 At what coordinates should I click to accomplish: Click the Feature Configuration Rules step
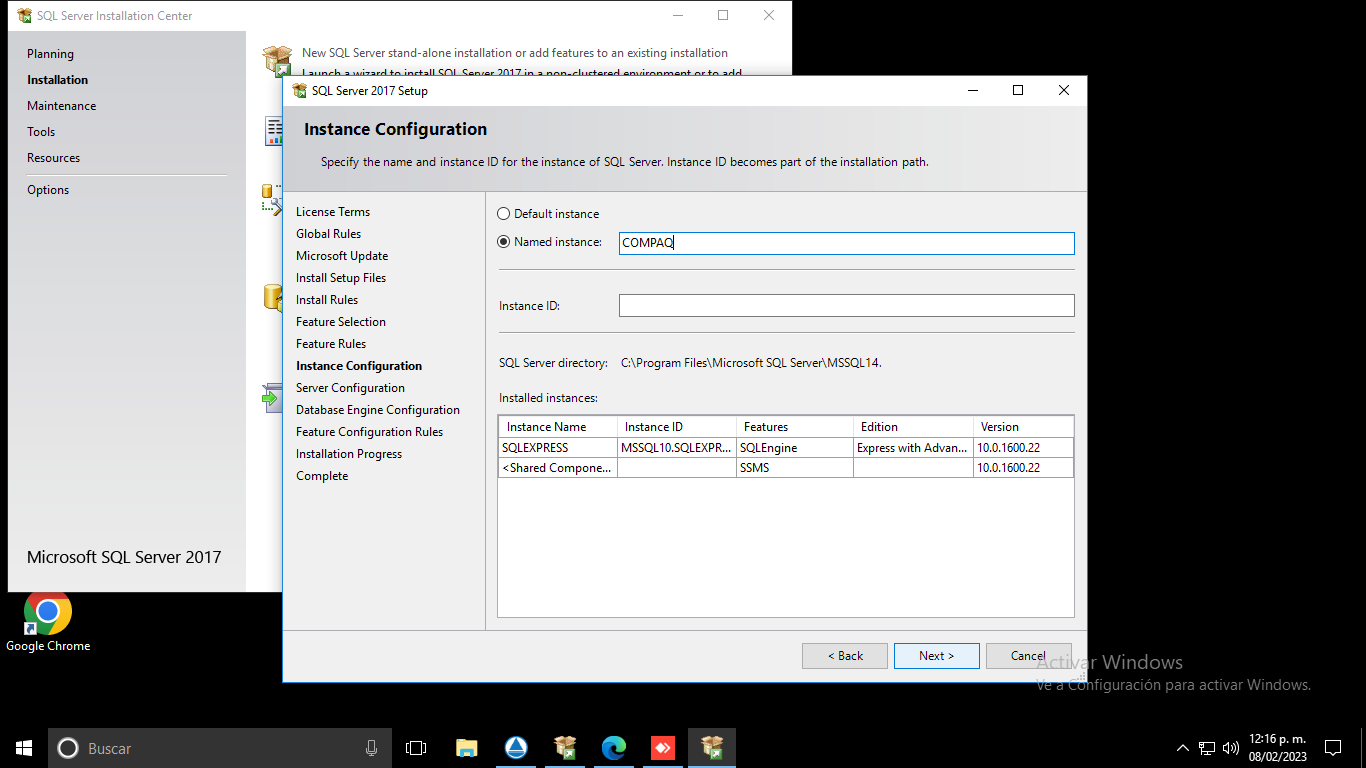[x=370, y=432]
